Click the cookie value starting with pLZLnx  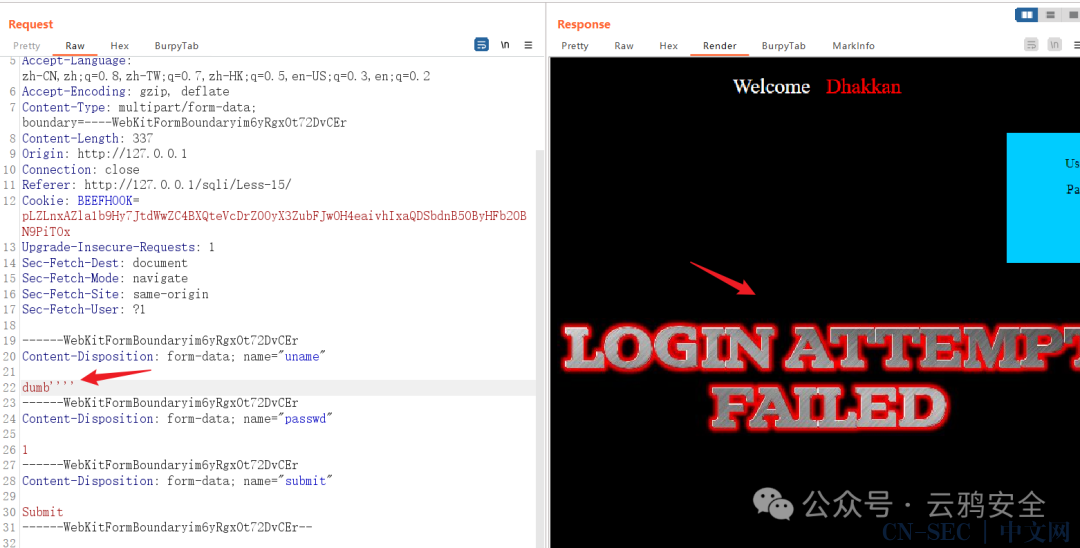tap(274, 216)
